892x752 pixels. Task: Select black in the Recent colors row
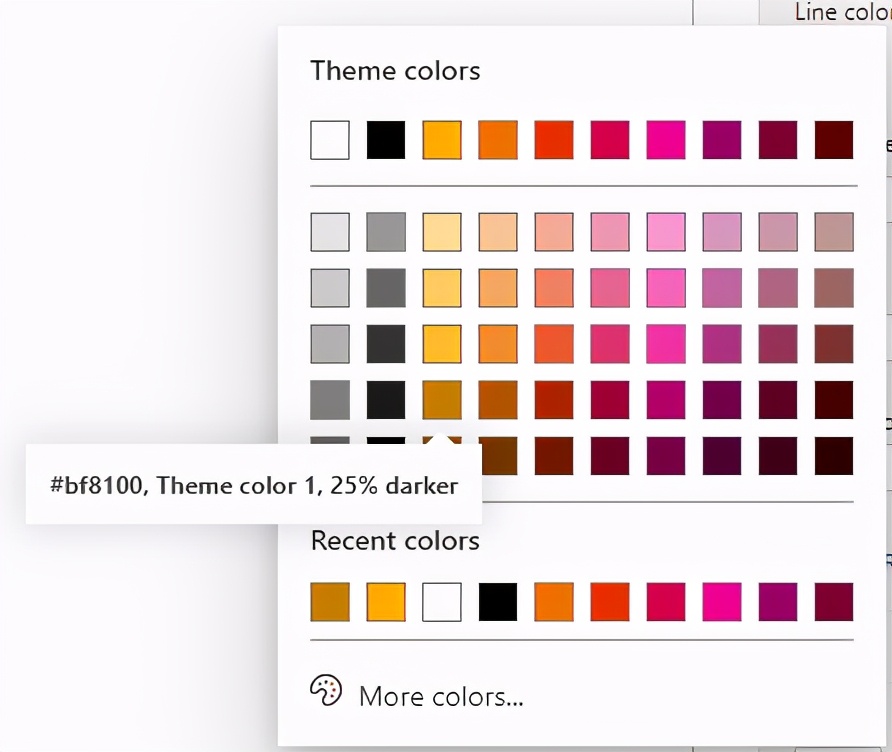[x=498, y=602]
